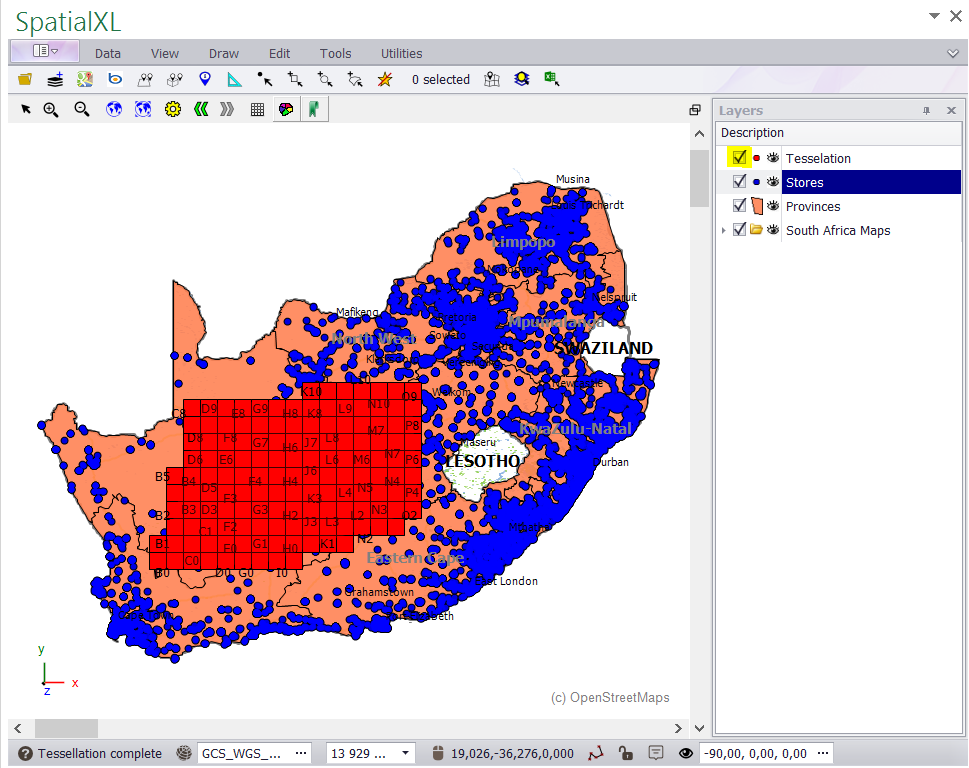
Task: Go to previous view with green arrows
Action: tap(200, 110)
